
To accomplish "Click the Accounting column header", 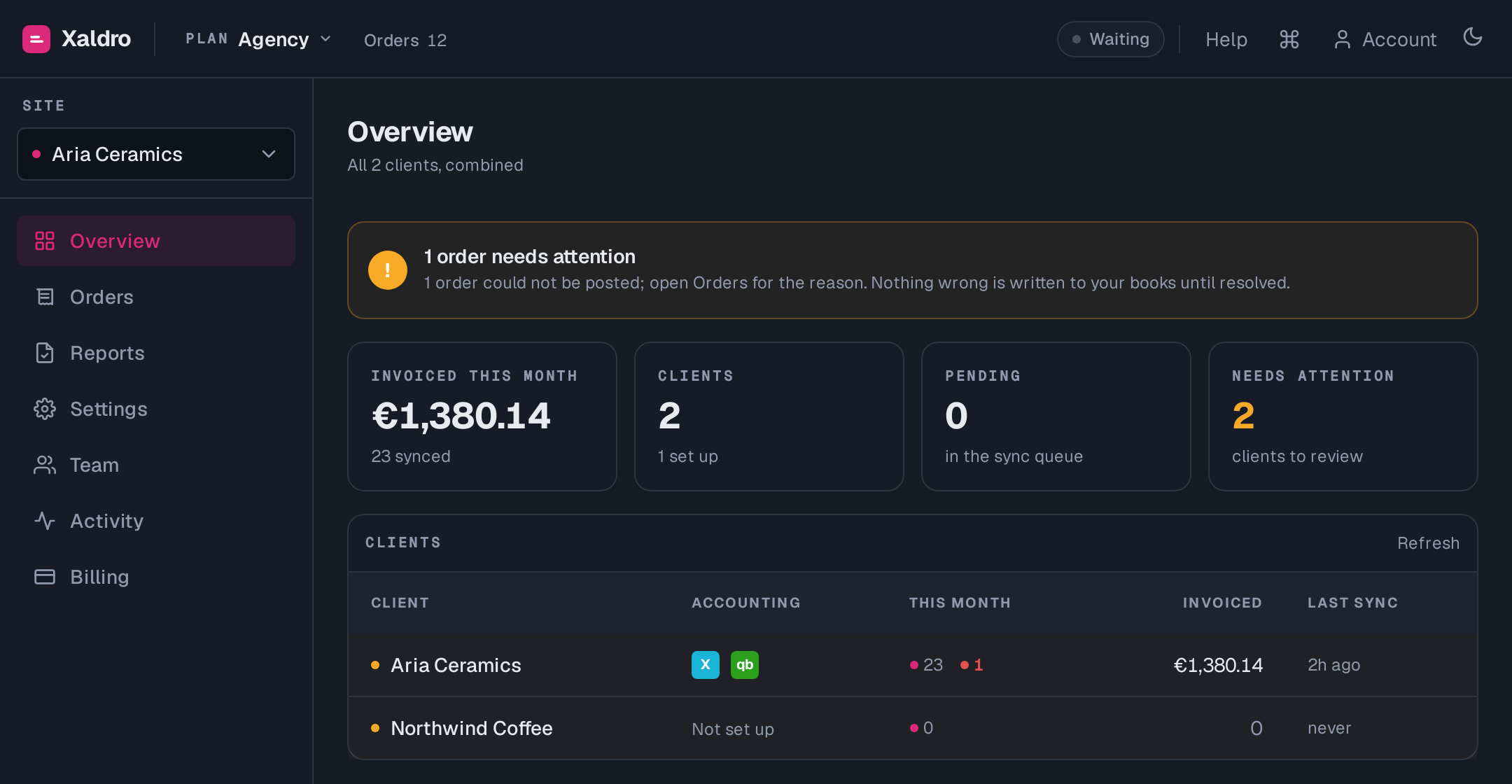I will click(x=746, y=603).
